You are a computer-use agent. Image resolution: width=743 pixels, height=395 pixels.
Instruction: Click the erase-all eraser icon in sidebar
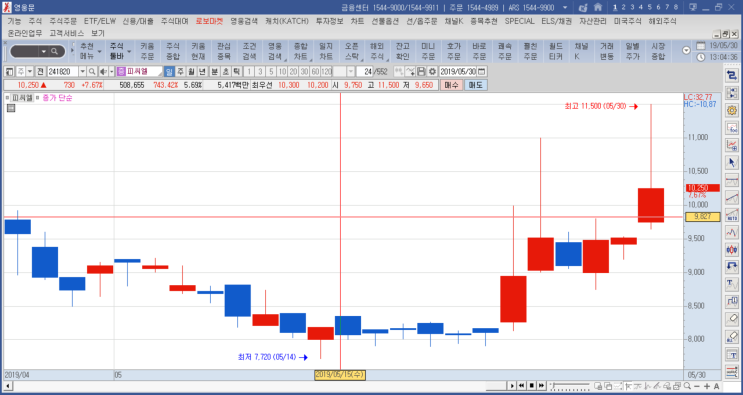732,337
